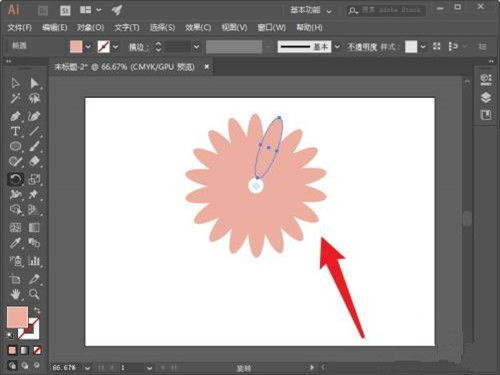Viewport: 500px width, 375px height.
Task: Select the Pen tool
Action: tap(15, 116)
